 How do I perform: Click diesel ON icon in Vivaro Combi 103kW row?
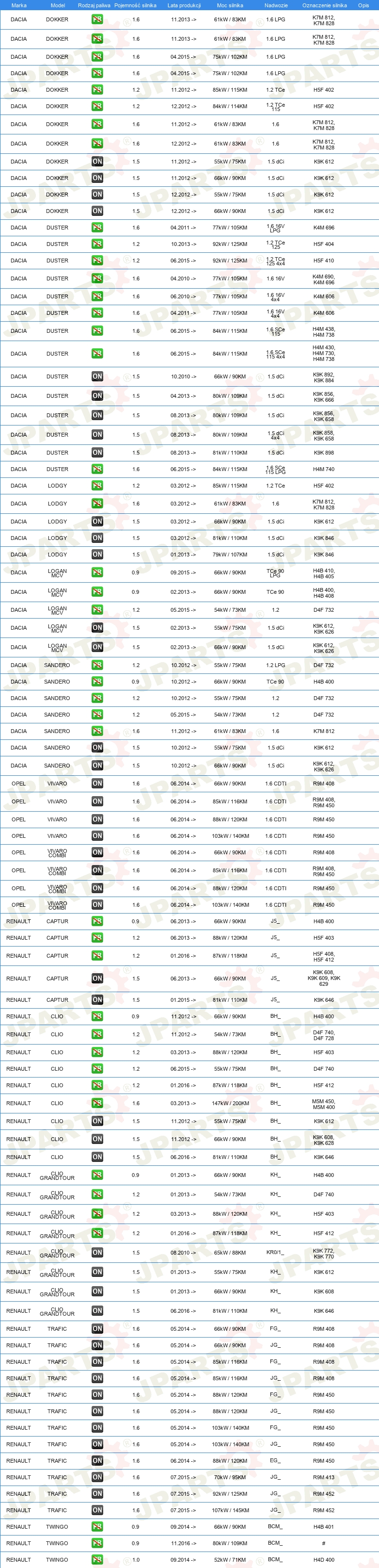click(97, 905)
